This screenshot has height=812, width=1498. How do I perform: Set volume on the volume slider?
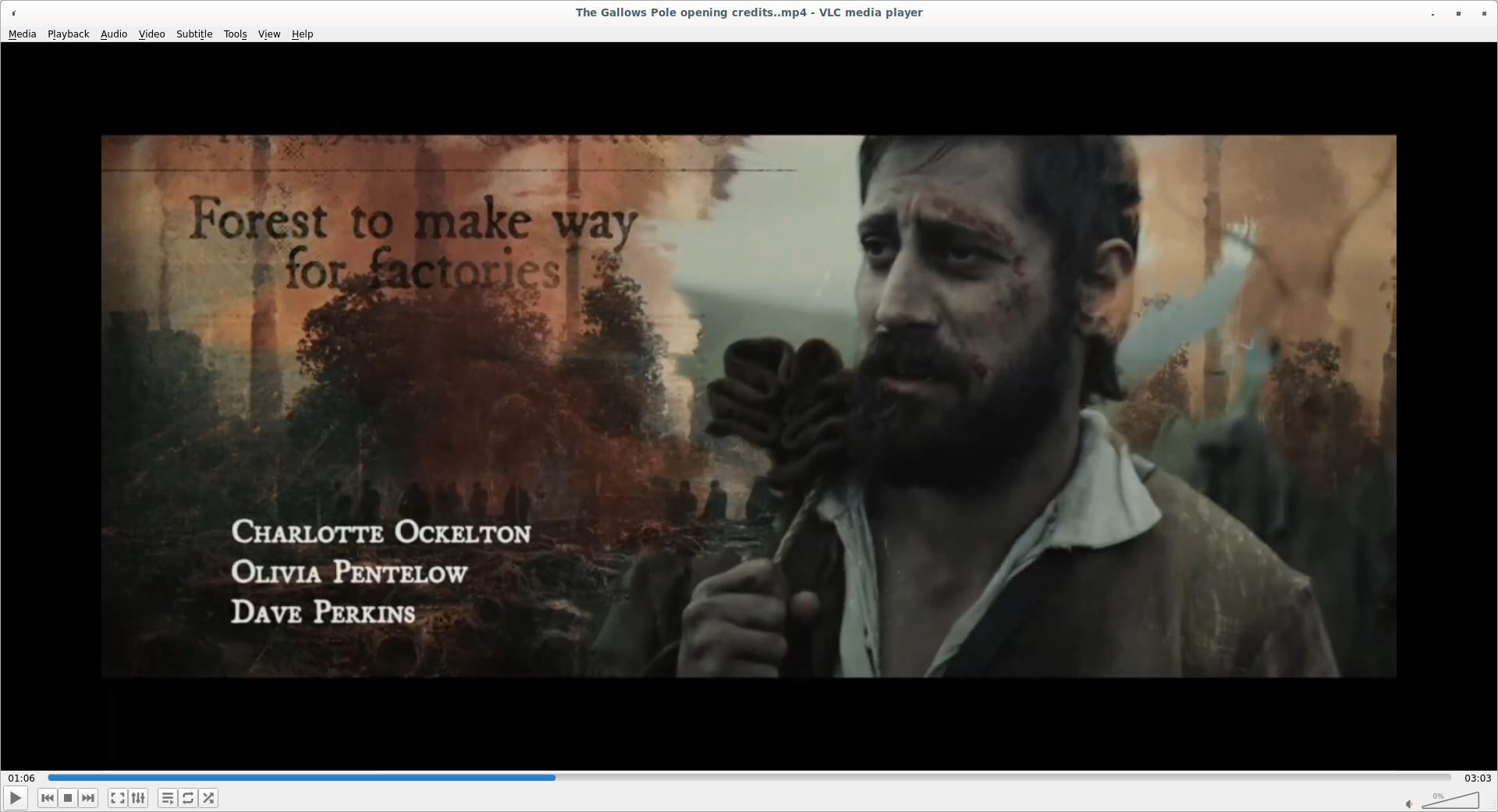1450,800
